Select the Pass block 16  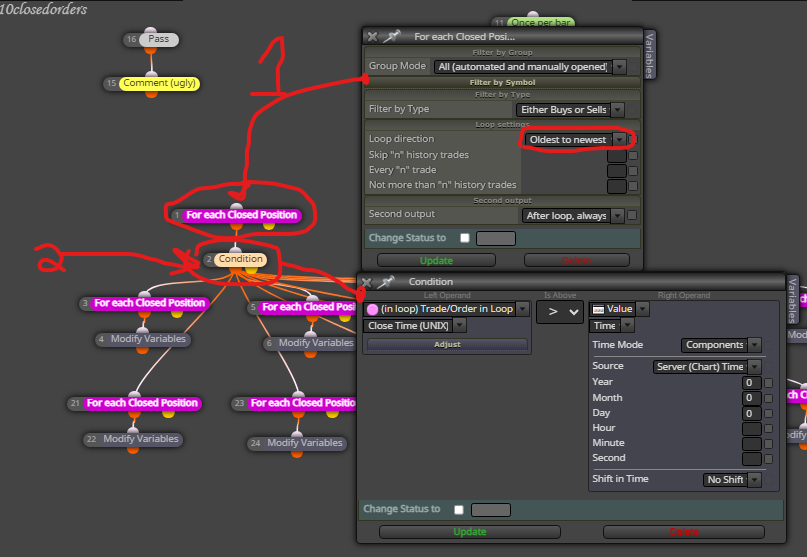coord(159,39)
